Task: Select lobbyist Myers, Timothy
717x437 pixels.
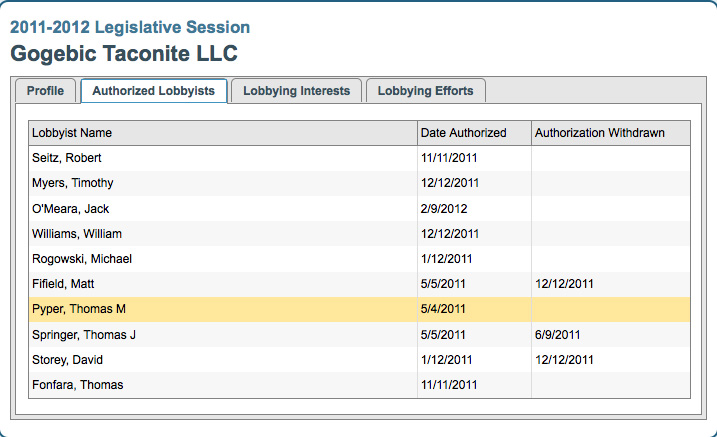Action: click(73, 183)
